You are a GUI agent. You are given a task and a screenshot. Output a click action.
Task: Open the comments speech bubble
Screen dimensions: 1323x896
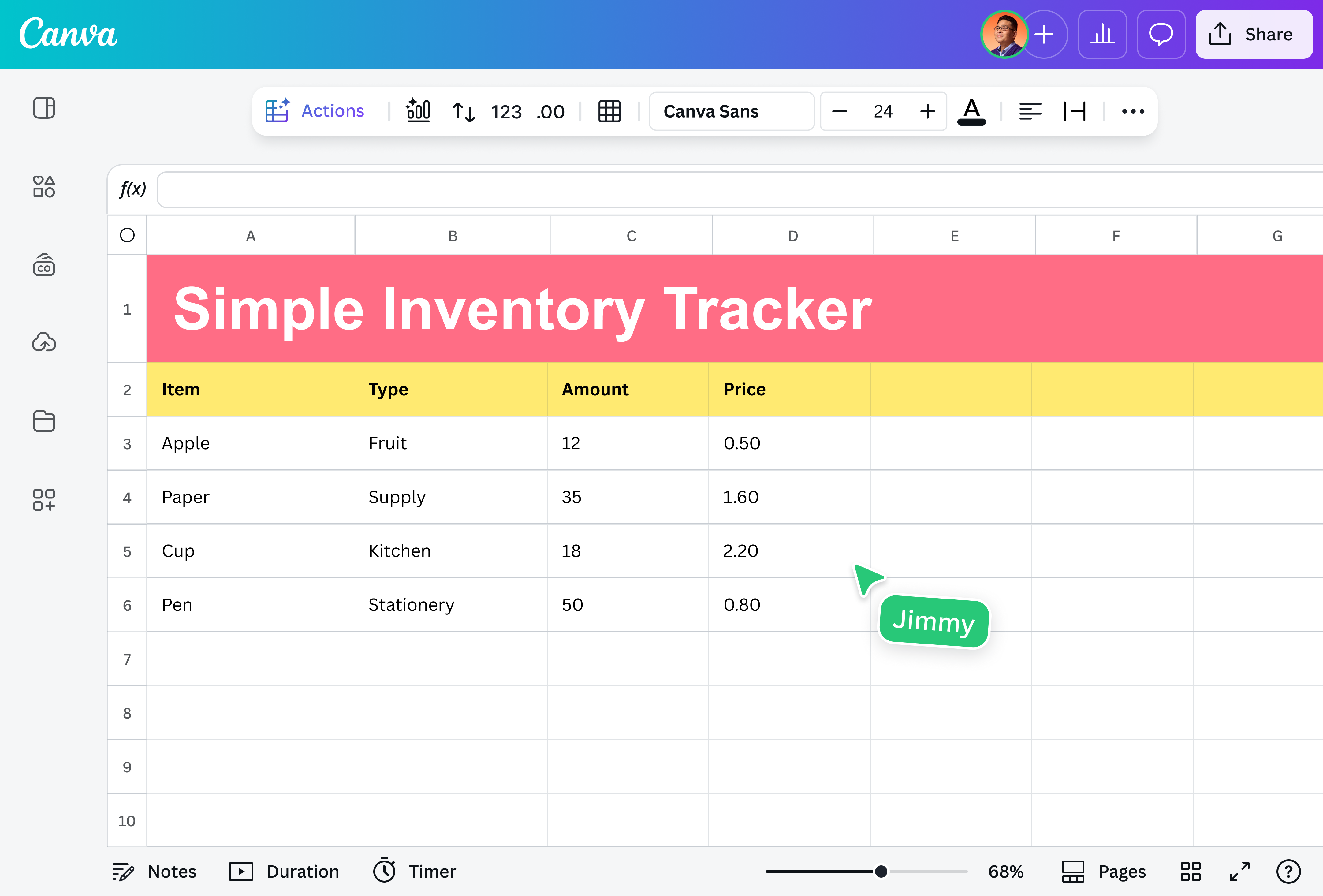[x=1161, y=34]
